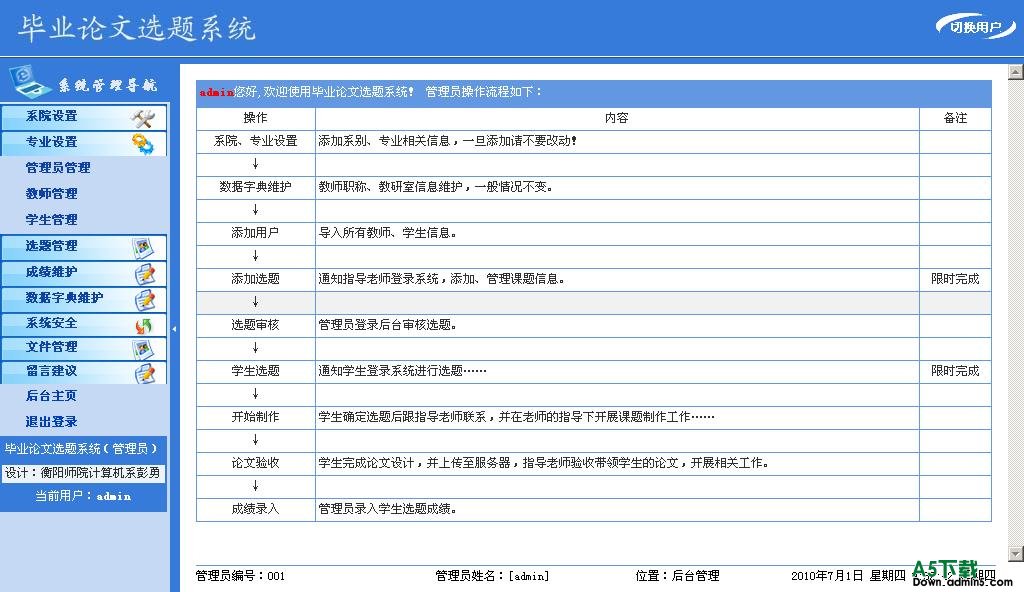This screenshot has width=1024, height=592.
Task: Click the 成绩录入 table cell
Action: tap(255, 509)
